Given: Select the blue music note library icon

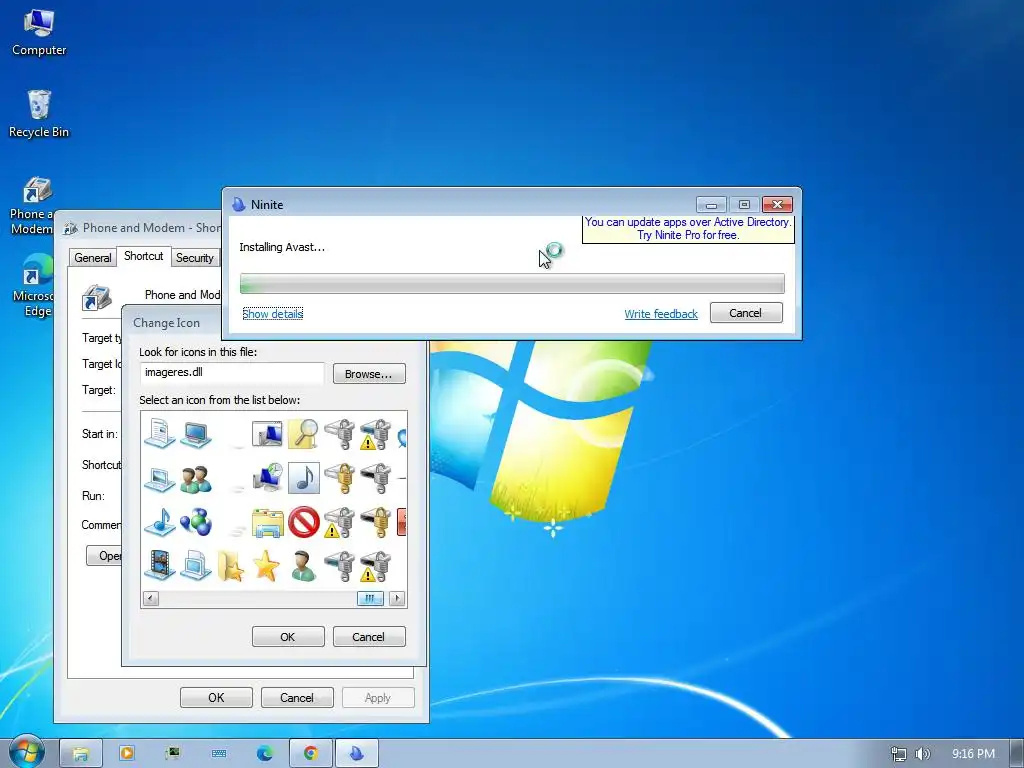Looking at the screenshot, I should click(x=159, y=522).
